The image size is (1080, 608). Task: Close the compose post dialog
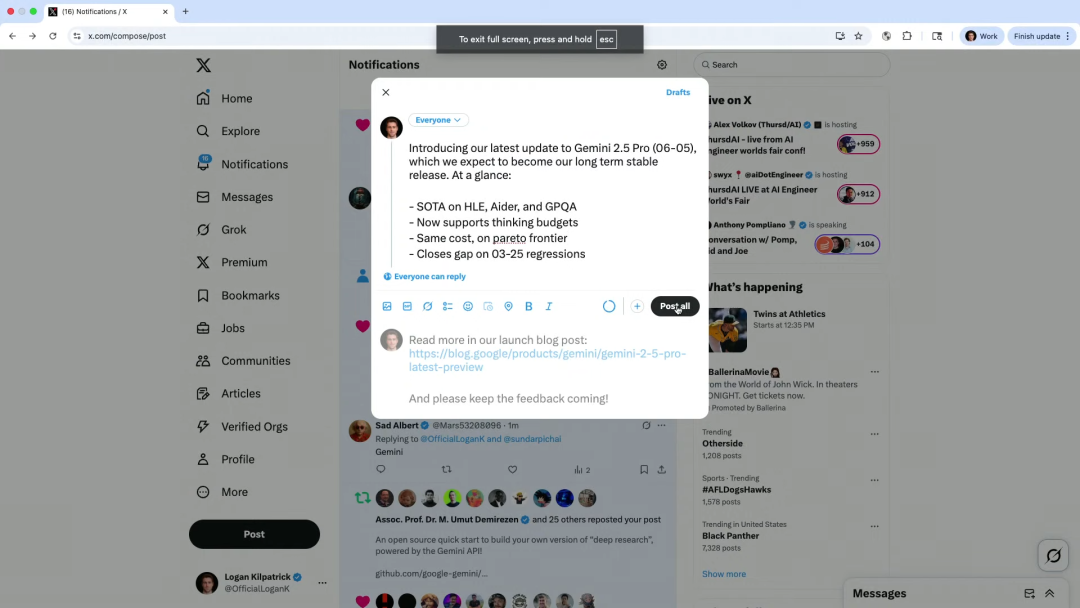point(386,92)
